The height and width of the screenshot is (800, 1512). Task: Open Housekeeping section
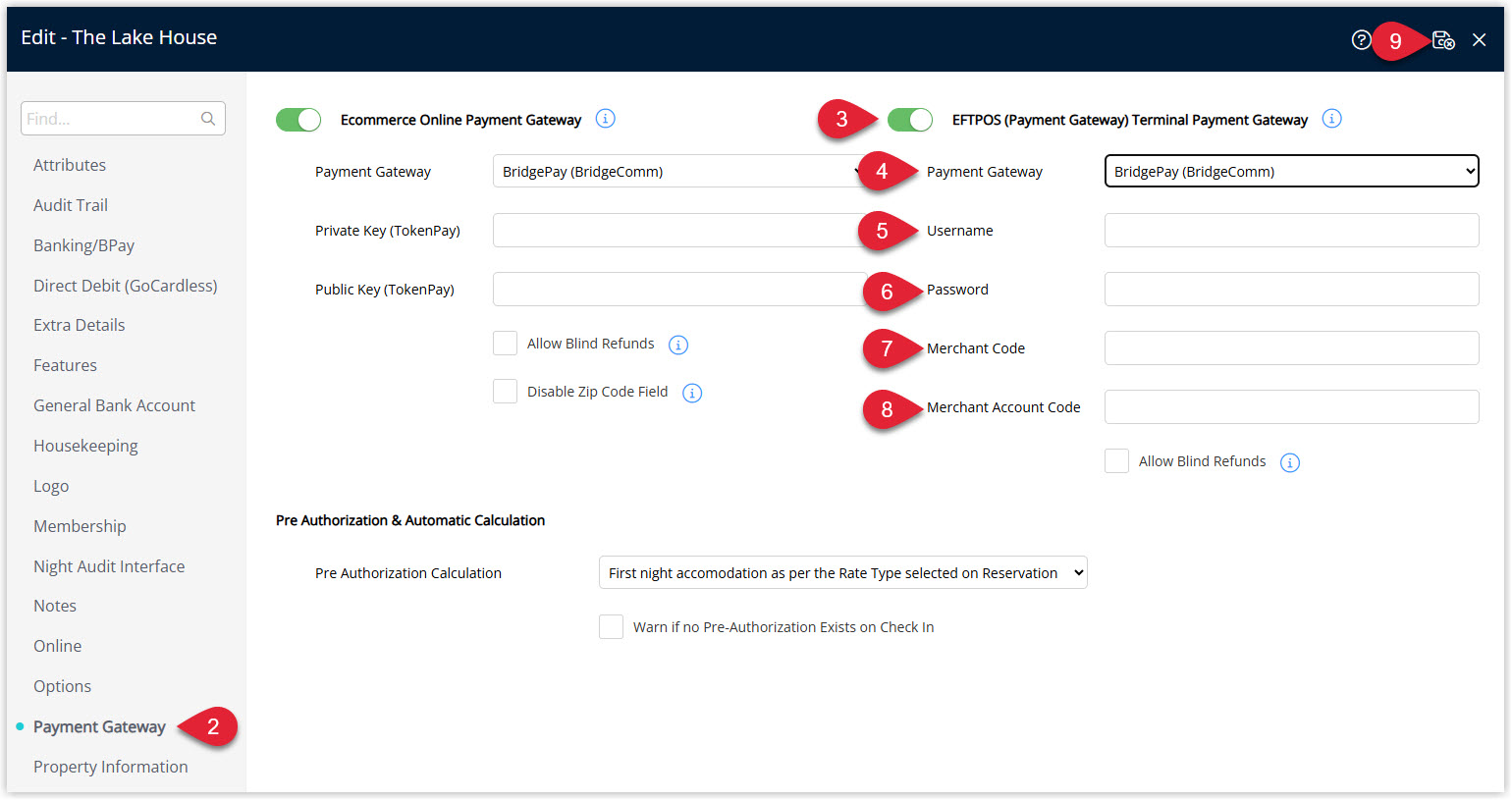(x=85, y=446)
